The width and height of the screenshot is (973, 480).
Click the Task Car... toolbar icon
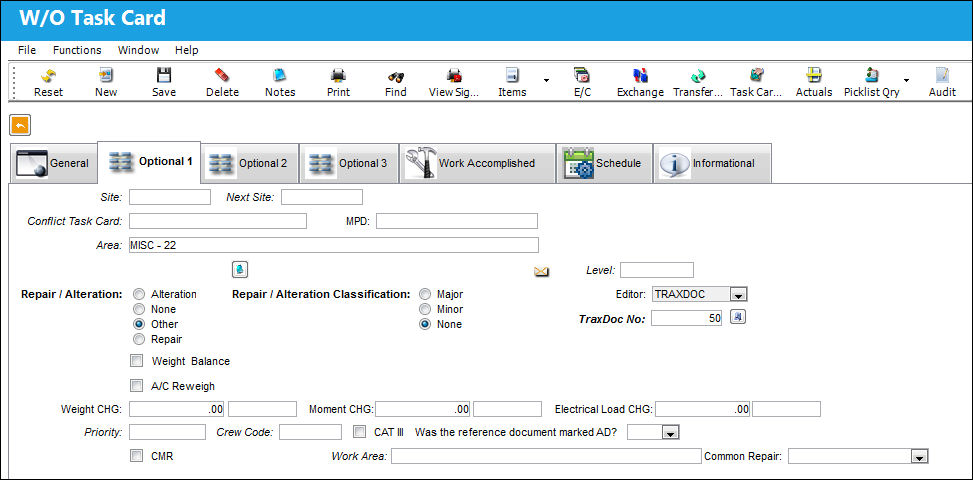(x=756, y=76)
